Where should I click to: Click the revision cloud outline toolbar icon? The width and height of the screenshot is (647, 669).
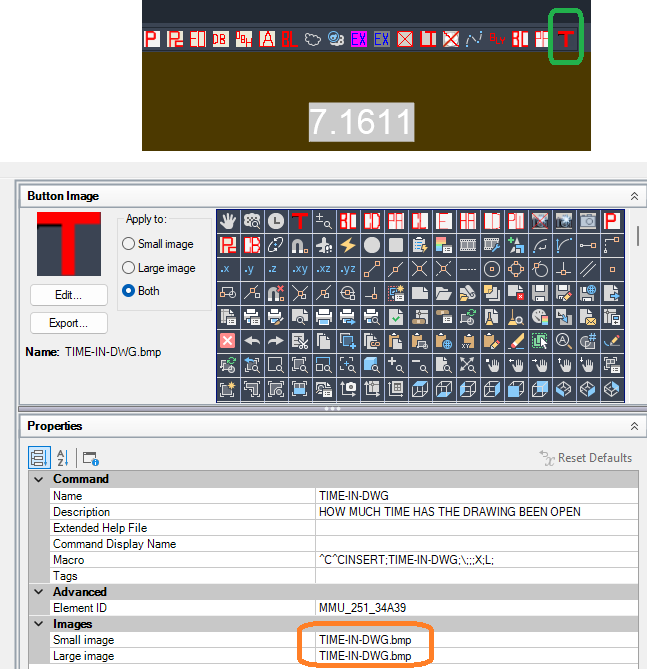(313, 39)
